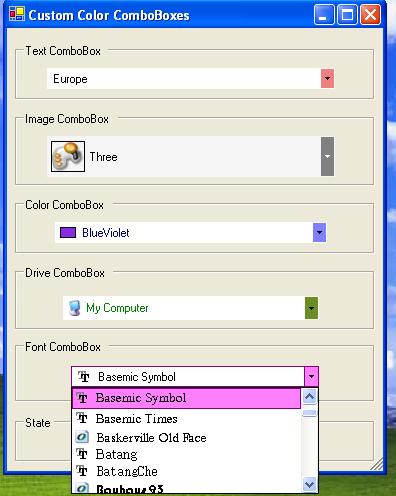Expand the Image ComboBox gray dropdown arrow
Image resolution: width=396 pixels, height=496 pixels.
point(327,156)
